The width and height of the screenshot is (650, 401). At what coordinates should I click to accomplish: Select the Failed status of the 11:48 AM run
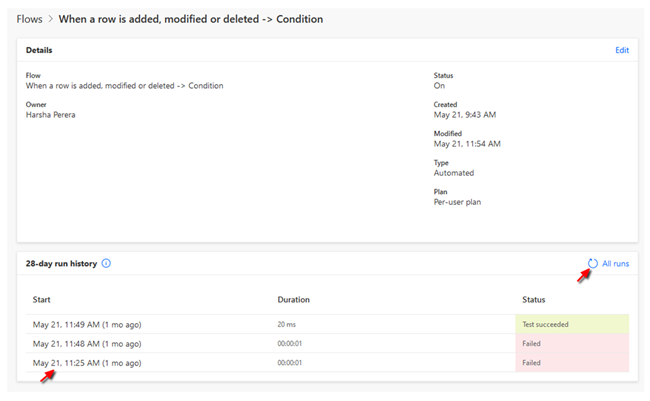(532, 343)
